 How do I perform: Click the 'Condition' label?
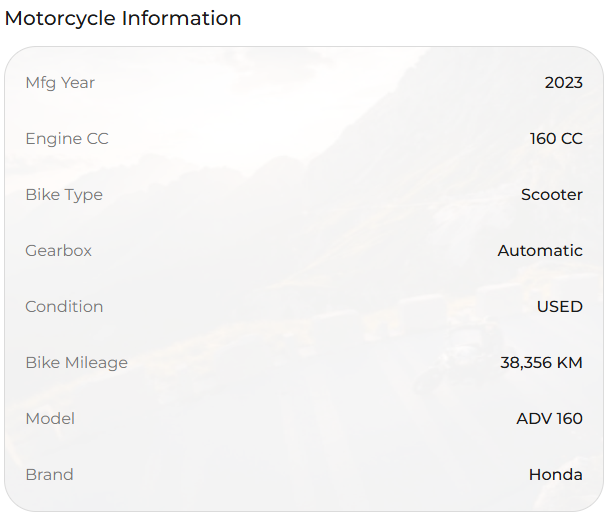click(64, 307)
